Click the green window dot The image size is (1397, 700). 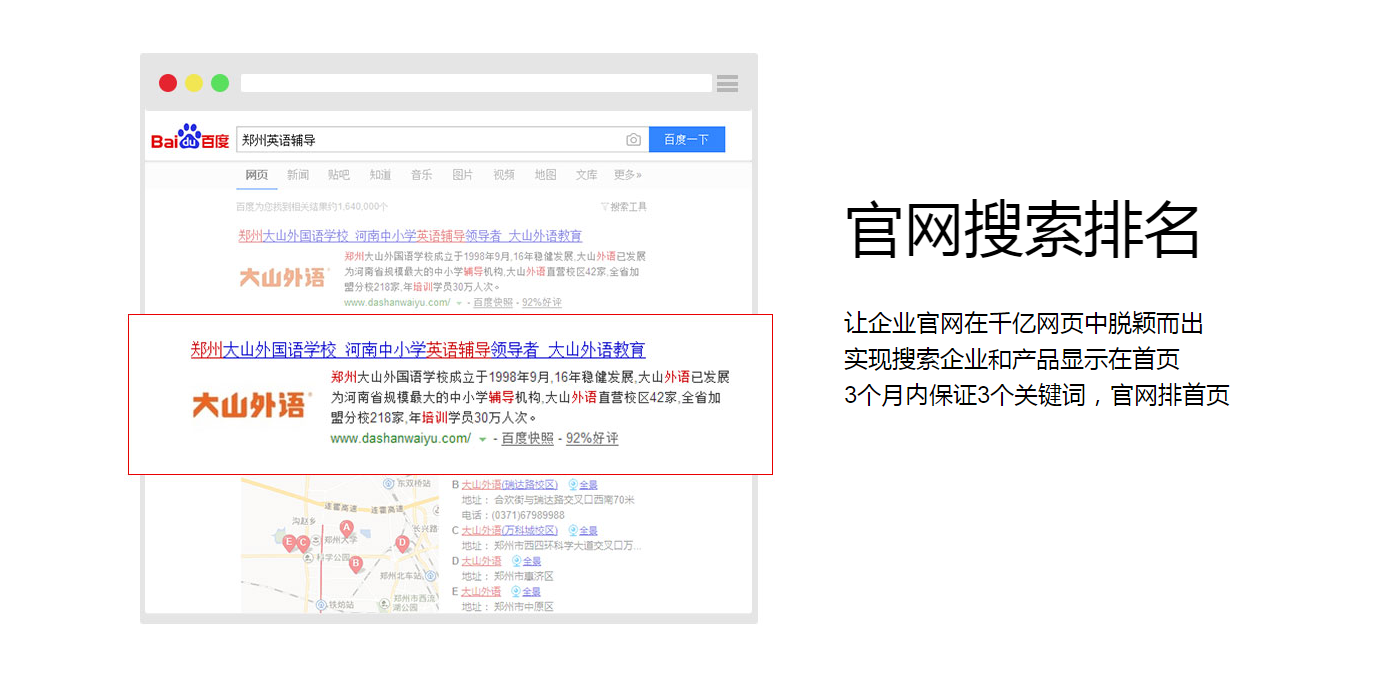(220, 83)
